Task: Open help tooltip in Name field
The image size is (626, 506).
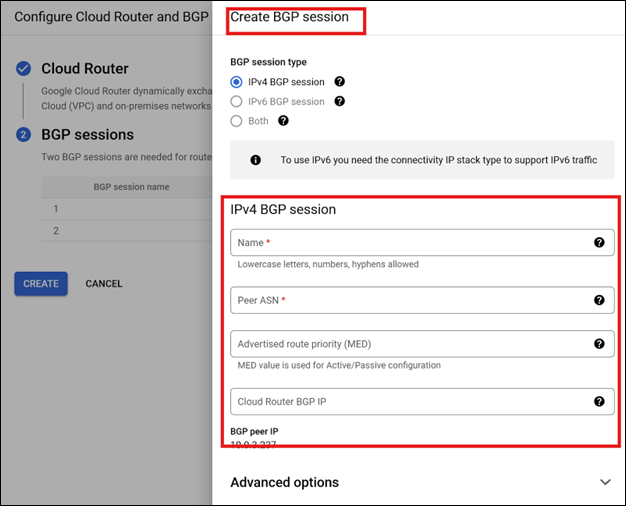Action: 599,243
